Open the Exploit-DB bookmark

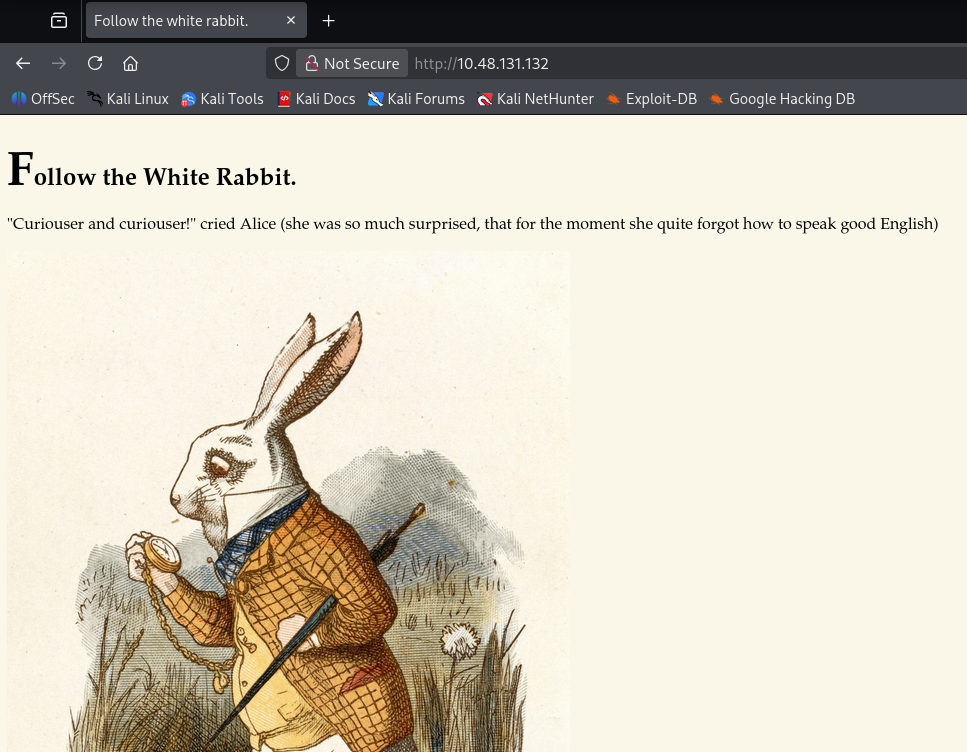(x=651, y=98)
